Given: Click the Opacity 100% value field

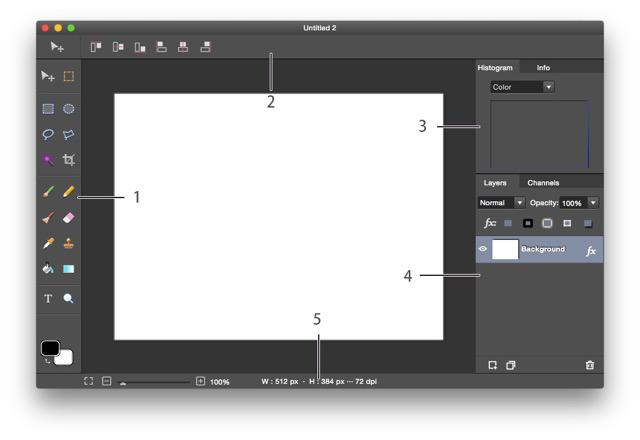Looking at the screenshot, I should click(x=573, y=203).
